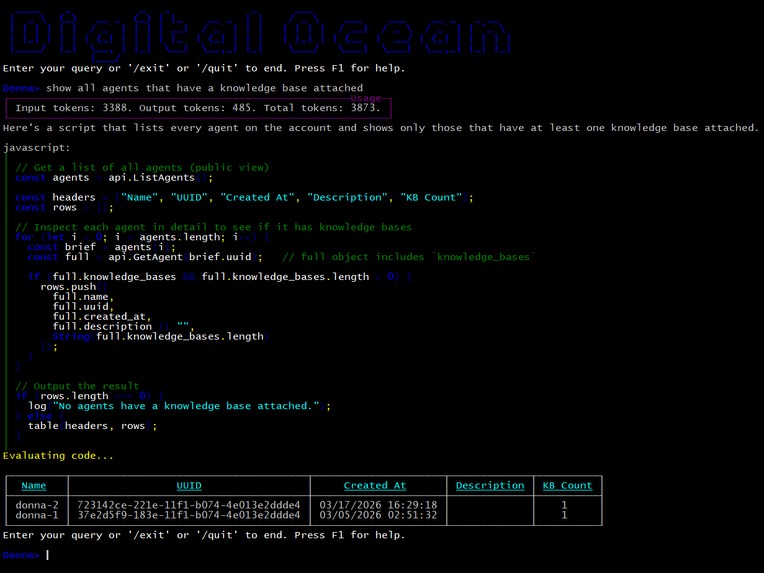Click timestamp 03/05/2026 02:51:32
The width and height of the screenshot is (764, 573).
tap(378, 515)
